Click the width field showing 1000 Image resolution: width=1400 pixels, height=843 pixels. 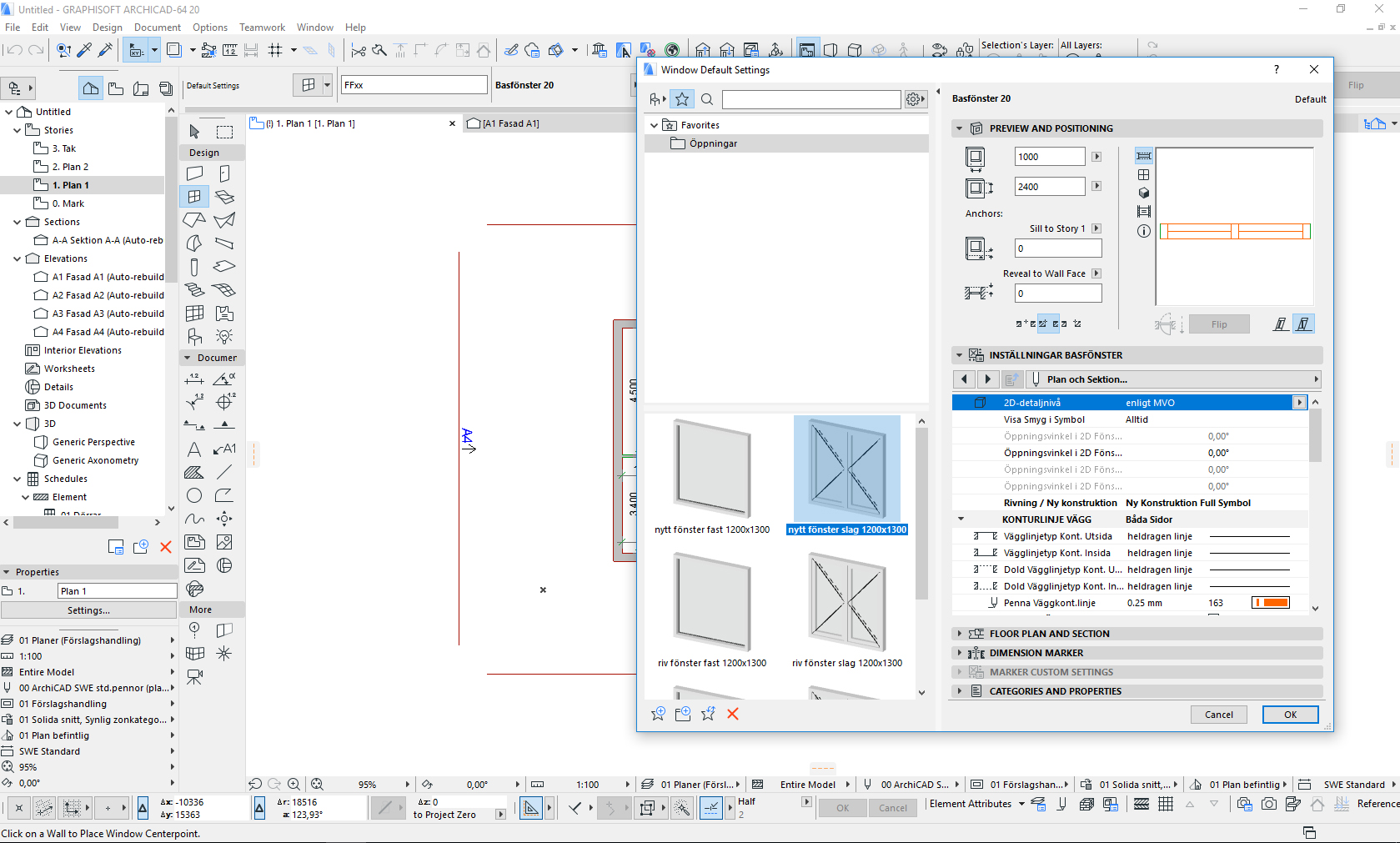point(1050,157)
